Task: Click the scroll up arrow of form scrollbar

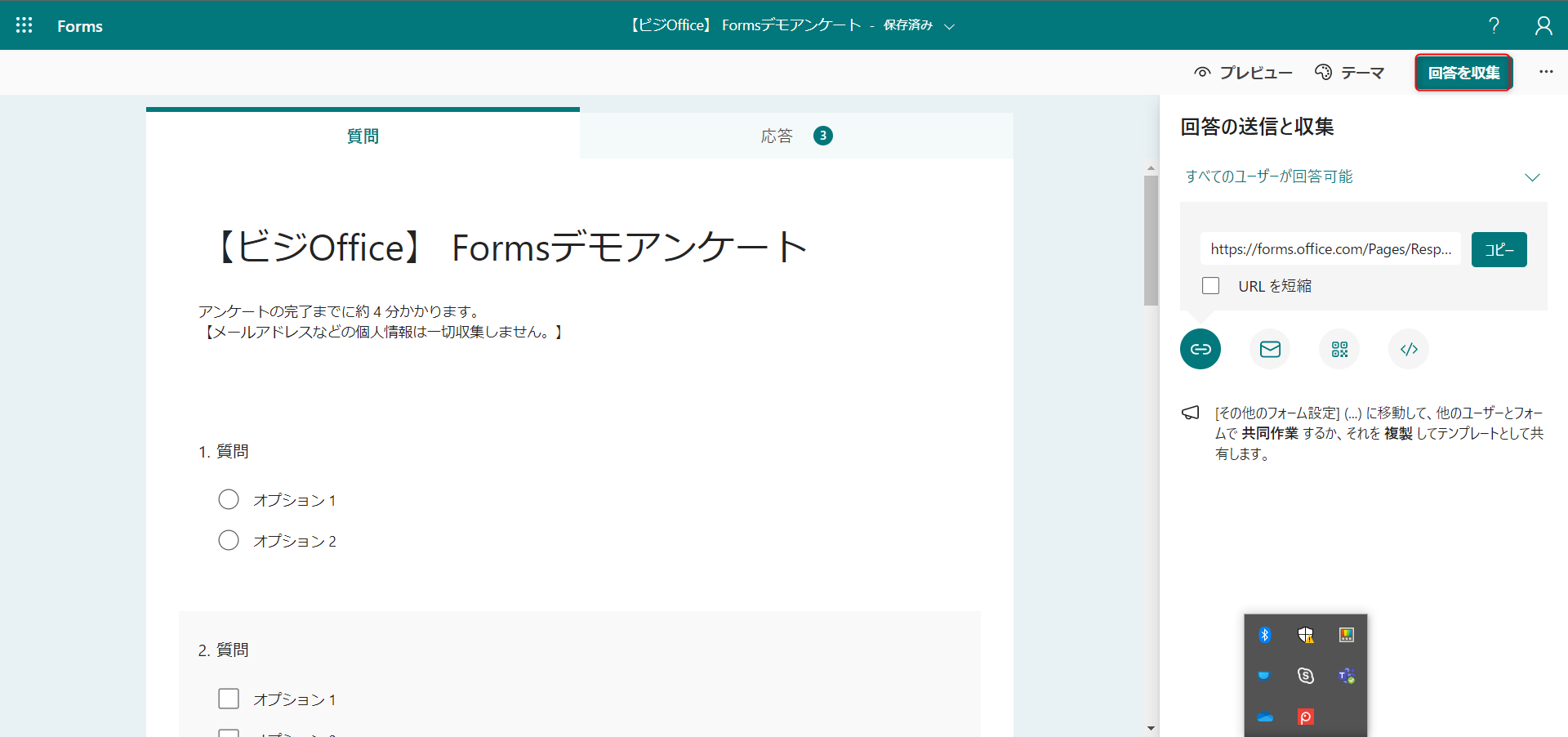Action: pyautogui.click(x=1151, y=168)
